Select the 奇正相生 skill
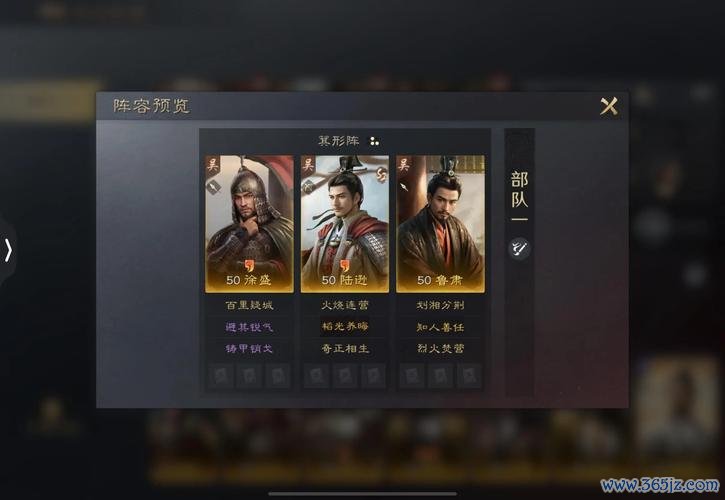 click(x=345, y=348)
